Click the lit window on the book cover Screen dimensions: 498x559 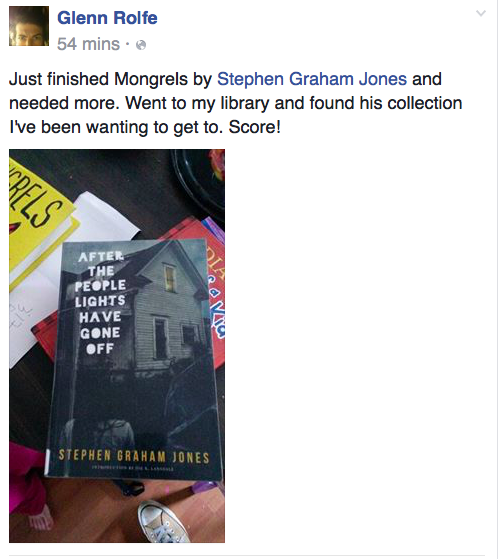(x=170, y=278)
